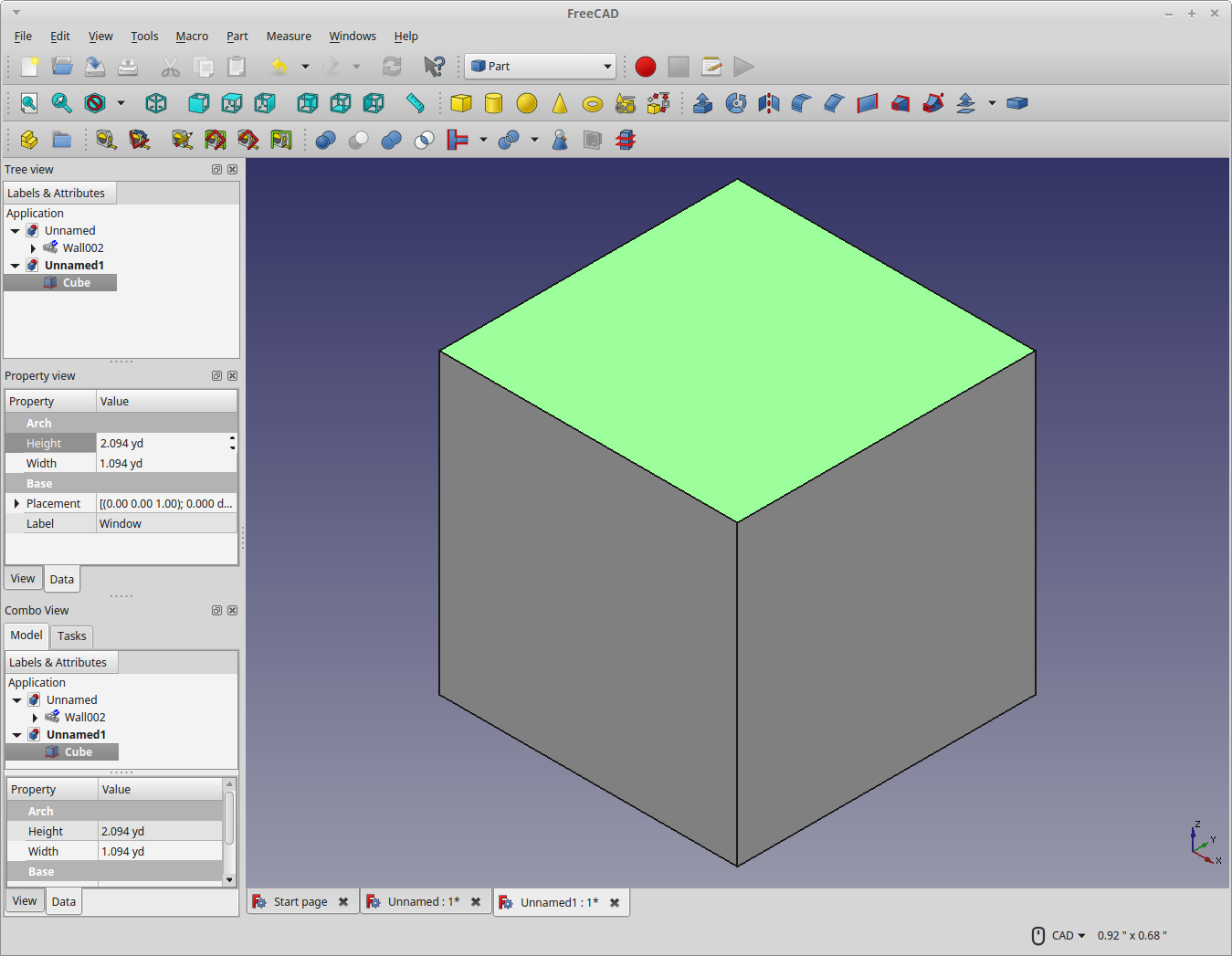Click the Fit all zoom icon
The width and height of the screenshot is (1232, 956).
[29, 103]
